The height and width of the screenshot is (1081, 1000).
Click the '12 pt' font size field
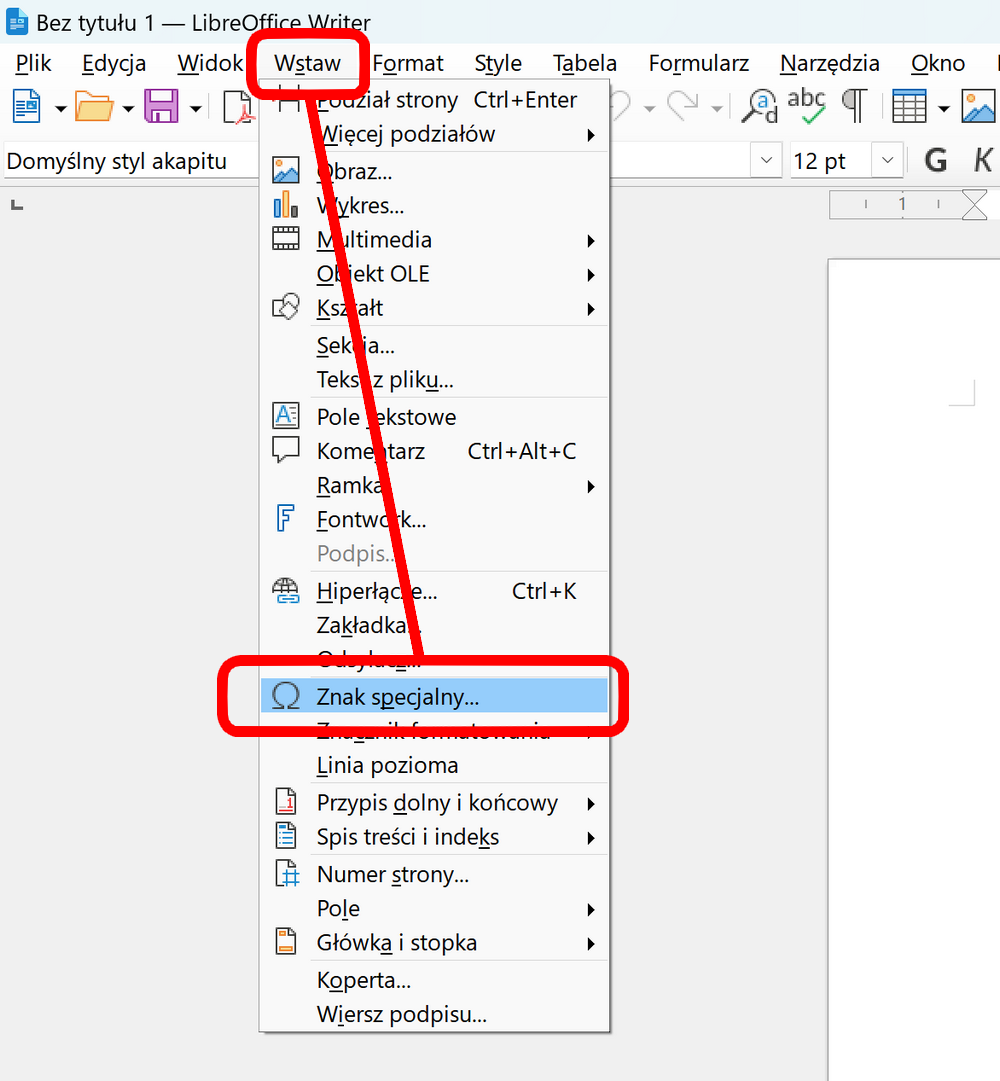coord(830,161)
